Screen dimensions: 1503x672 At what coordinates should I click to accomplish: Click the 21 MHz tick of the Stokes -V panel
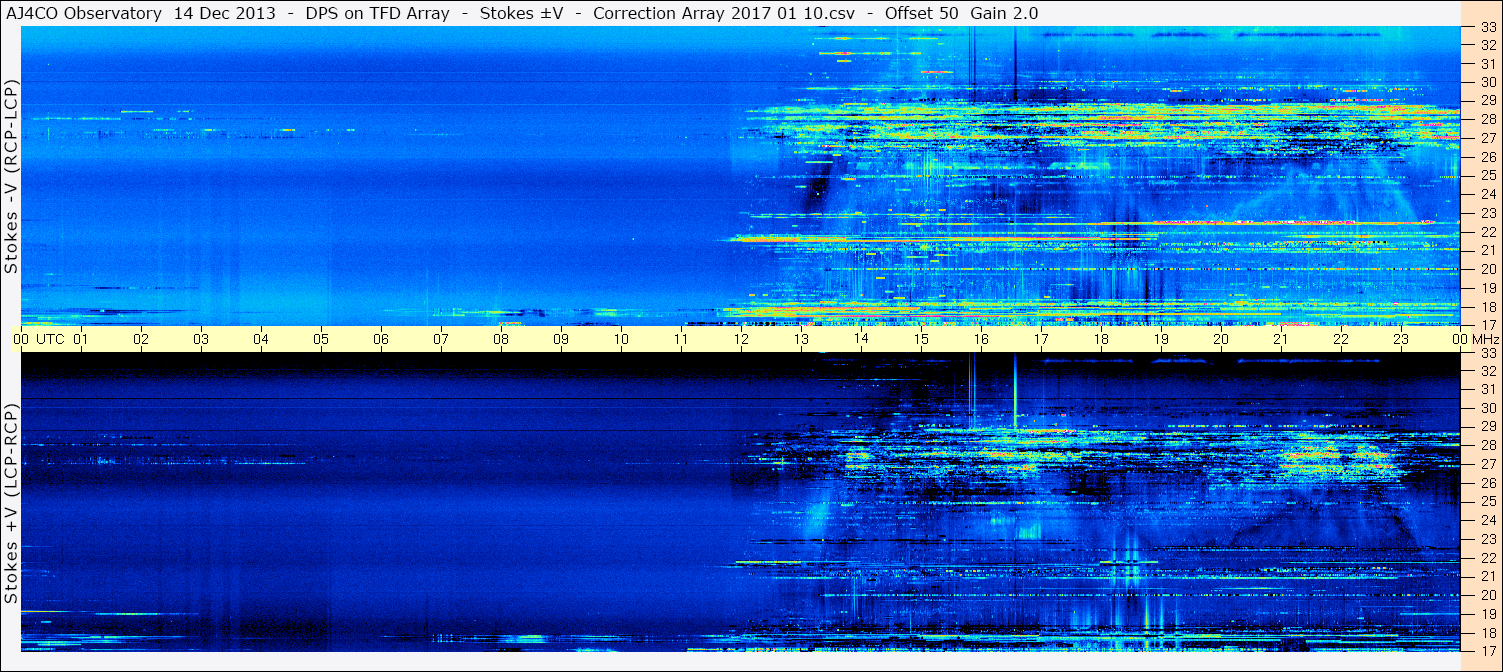(1488, 250)
